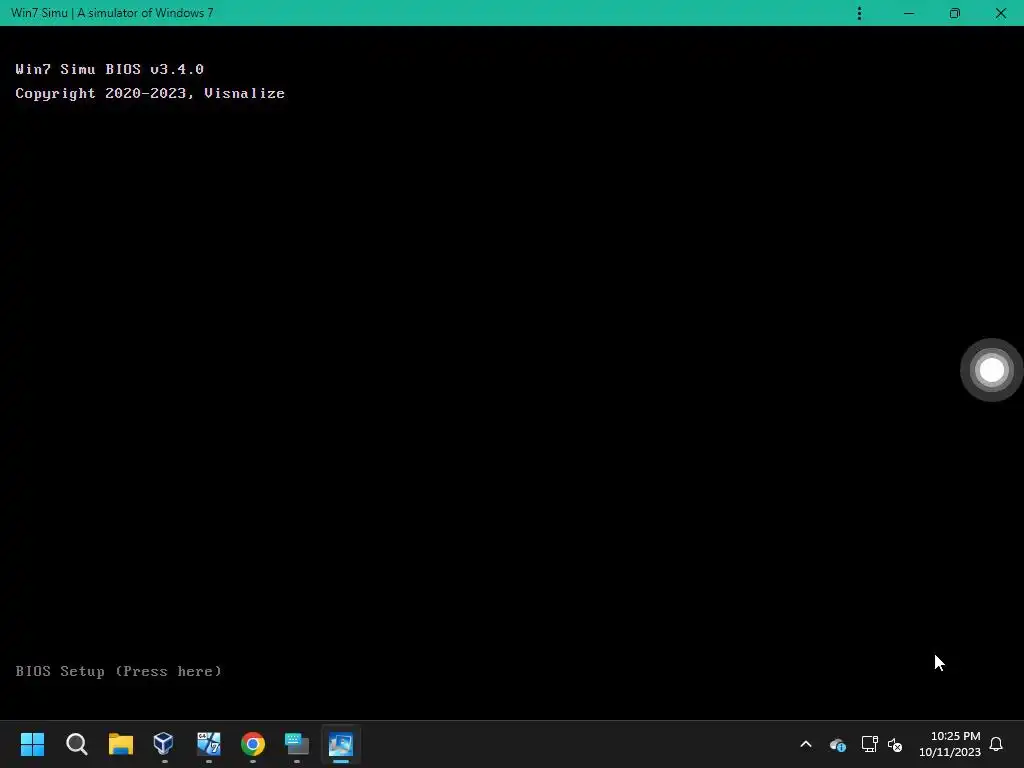Open the Windows Start menu
The height and width of the screenshot is (768, 1024).
pyautogui.click(x=32, y=744)
